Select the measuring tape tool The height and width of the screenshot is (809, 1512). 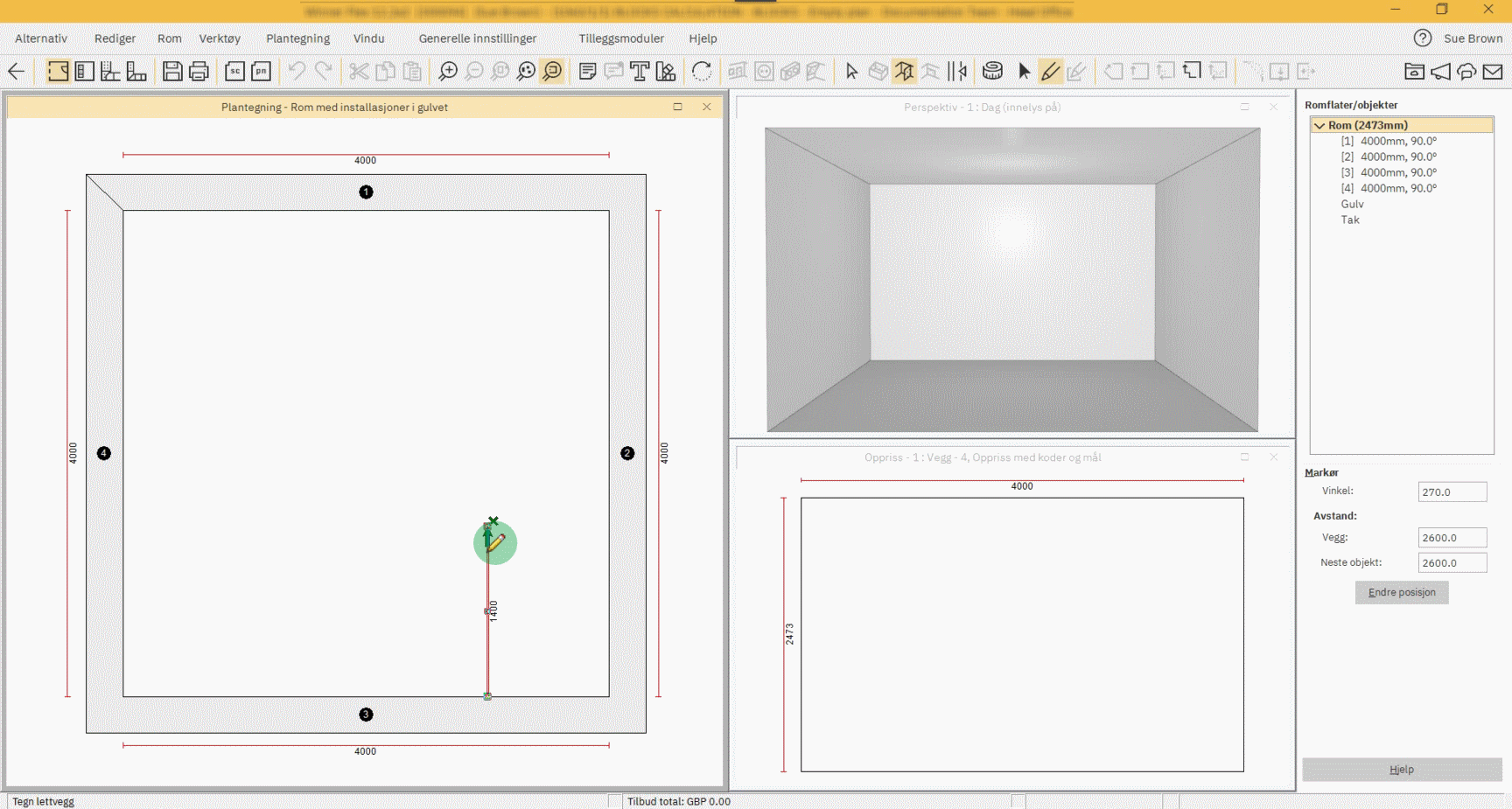point(992,72)
